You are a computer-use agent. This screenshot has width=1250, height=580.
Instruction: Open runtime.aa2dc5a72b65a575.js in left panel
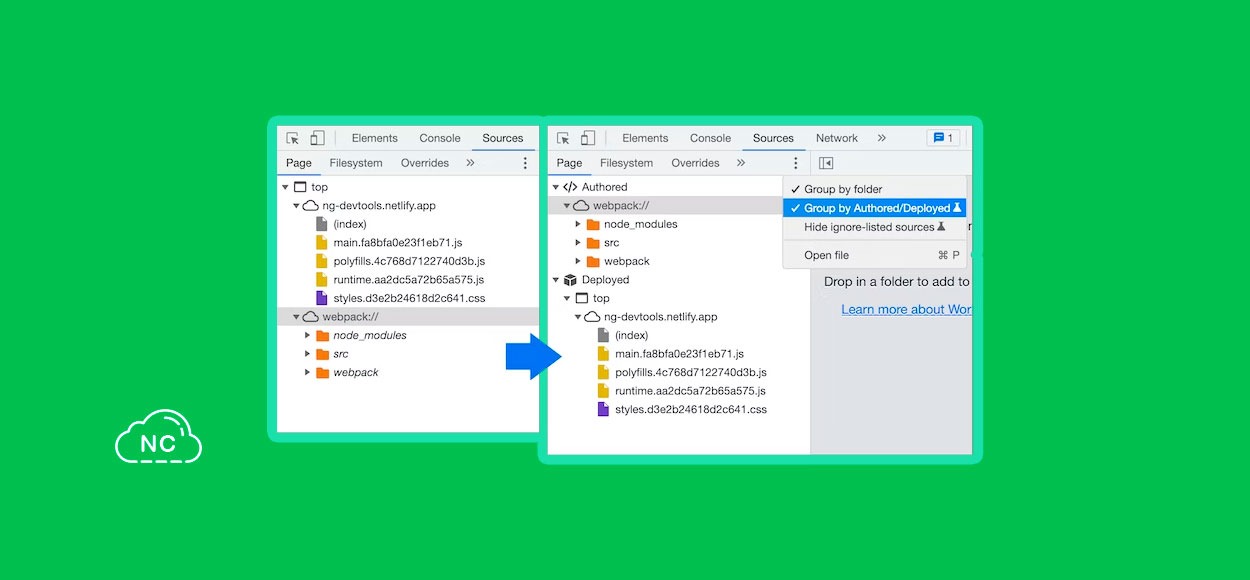click(409, 280)
